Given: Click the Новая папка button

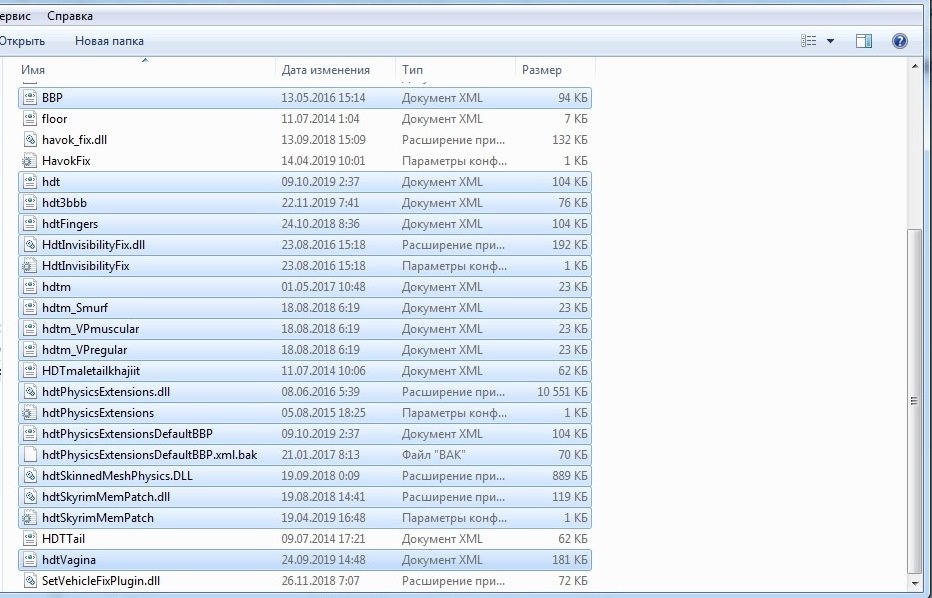Looking at the screenshot, I should (109, 41).
